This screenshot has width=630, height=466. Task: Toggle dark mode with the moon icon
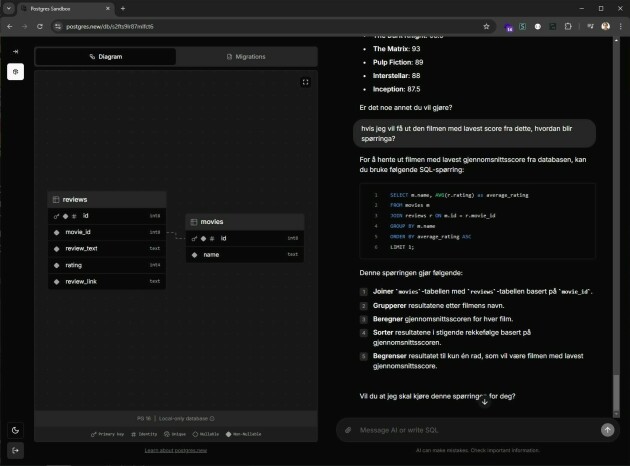(x=15, y=430)
